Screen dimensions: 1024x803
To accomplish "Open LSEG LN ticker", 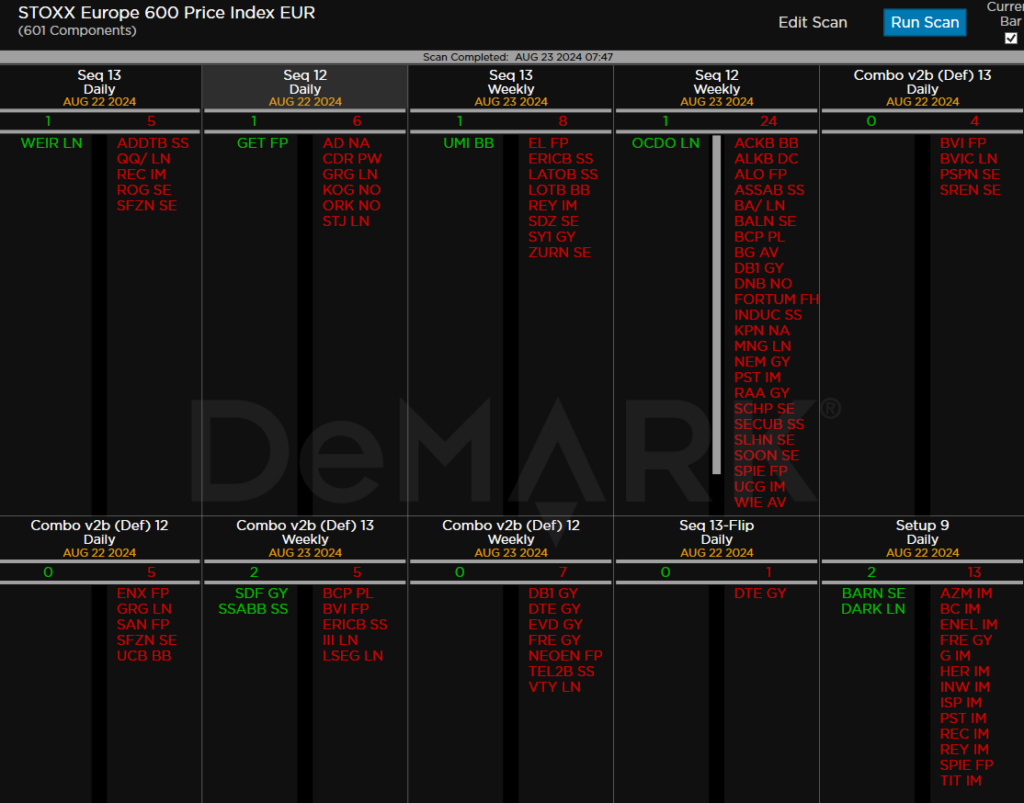I will (353, 656).
